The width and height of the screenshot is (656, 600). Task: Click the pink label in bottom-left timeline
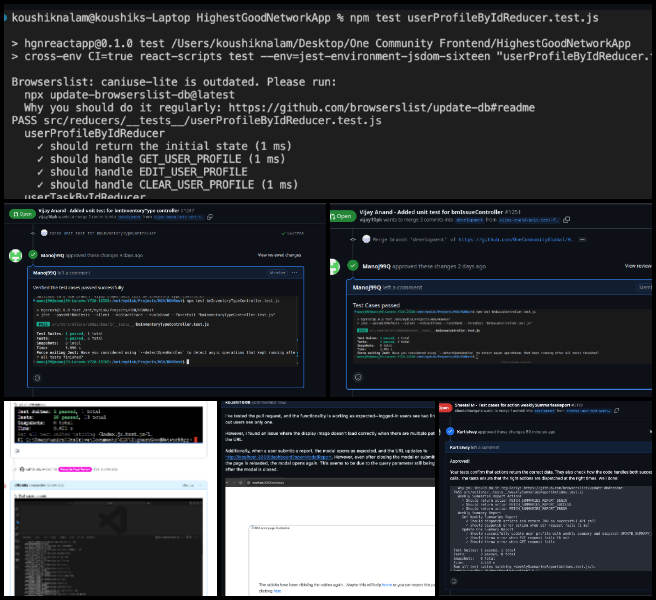click(x=75, y=469)
